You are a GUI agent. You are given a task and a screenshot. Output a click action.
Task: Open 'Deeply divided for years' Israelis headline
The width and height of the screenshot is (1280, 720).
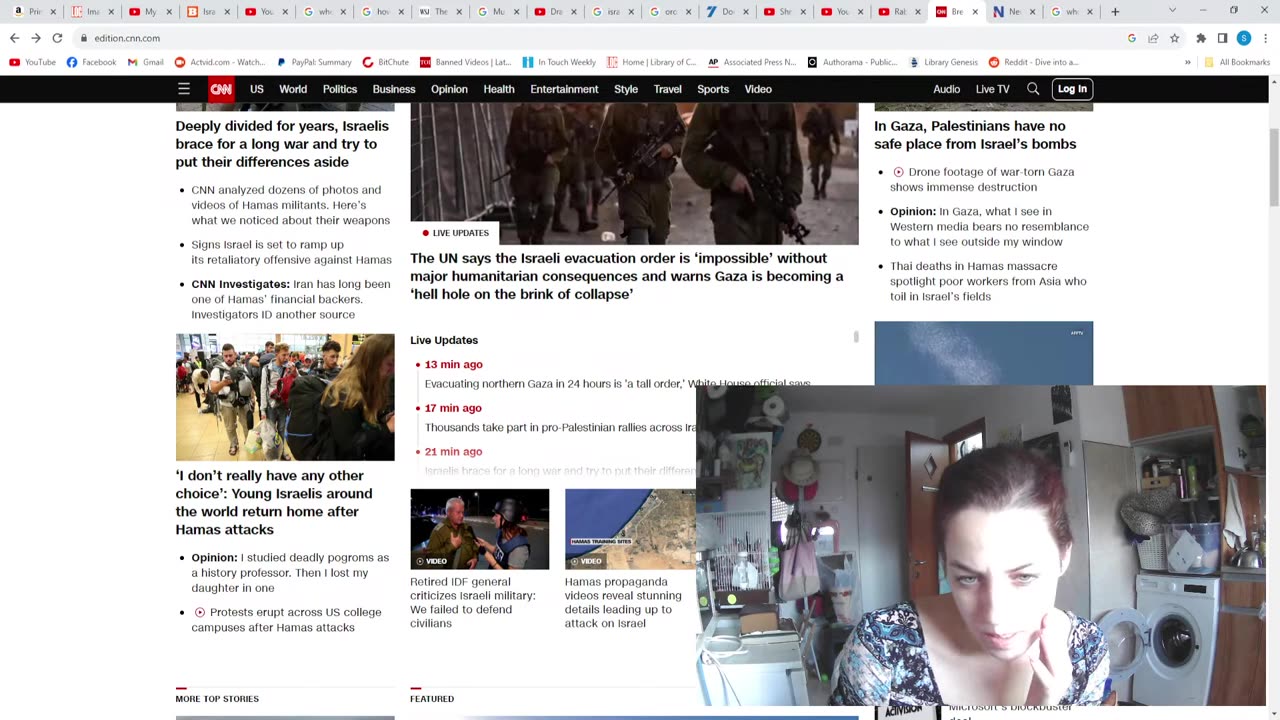[282, 144]
